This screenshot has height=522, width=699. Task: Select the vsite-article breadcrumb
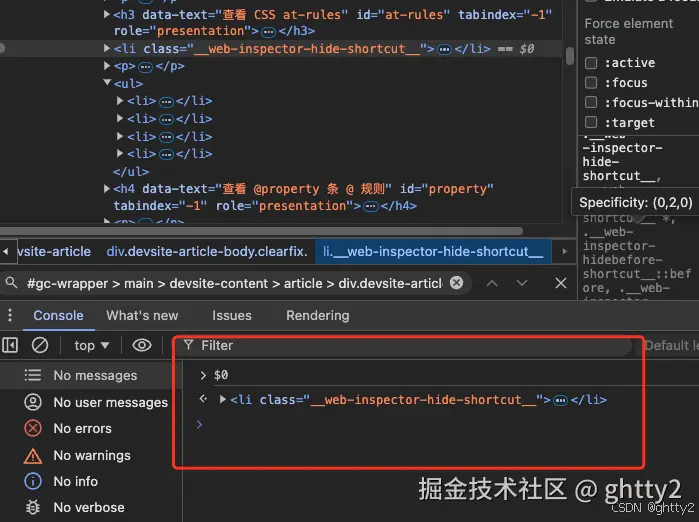54,251
